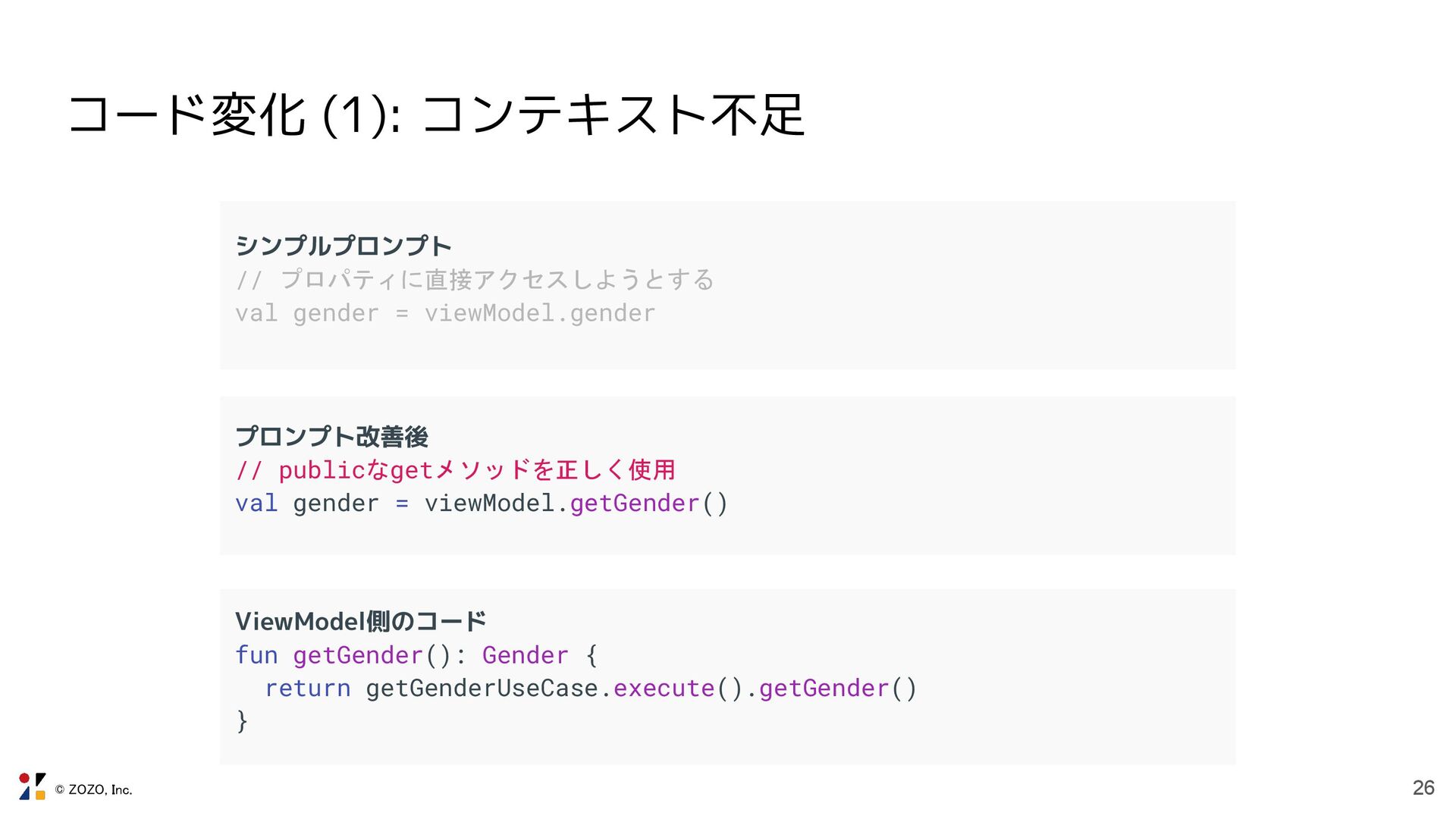
Task: Select the プロンプト改善後 heading
Action: click(x=331, y=437)
